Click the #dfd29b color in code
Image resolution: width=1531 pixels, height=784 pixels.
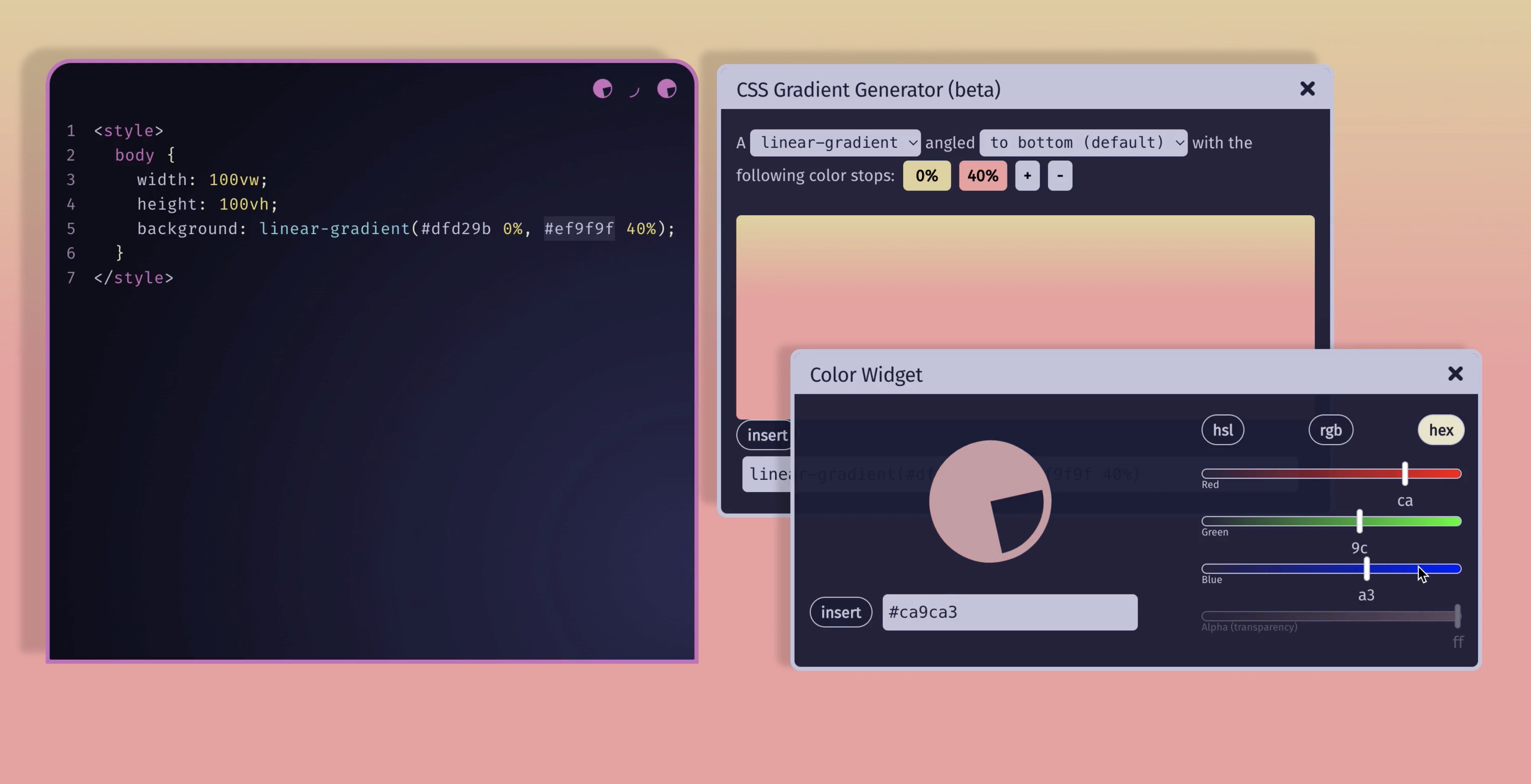tap(456, 229)
